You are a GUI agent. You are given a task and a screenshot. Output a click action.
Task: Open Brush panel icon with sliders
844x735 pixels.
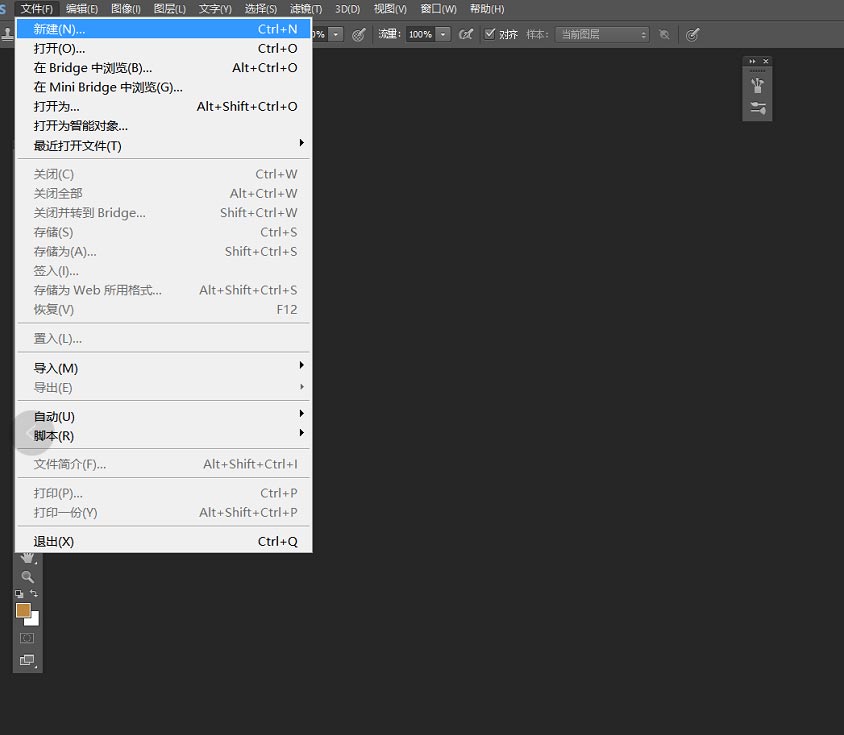point(757,108)
